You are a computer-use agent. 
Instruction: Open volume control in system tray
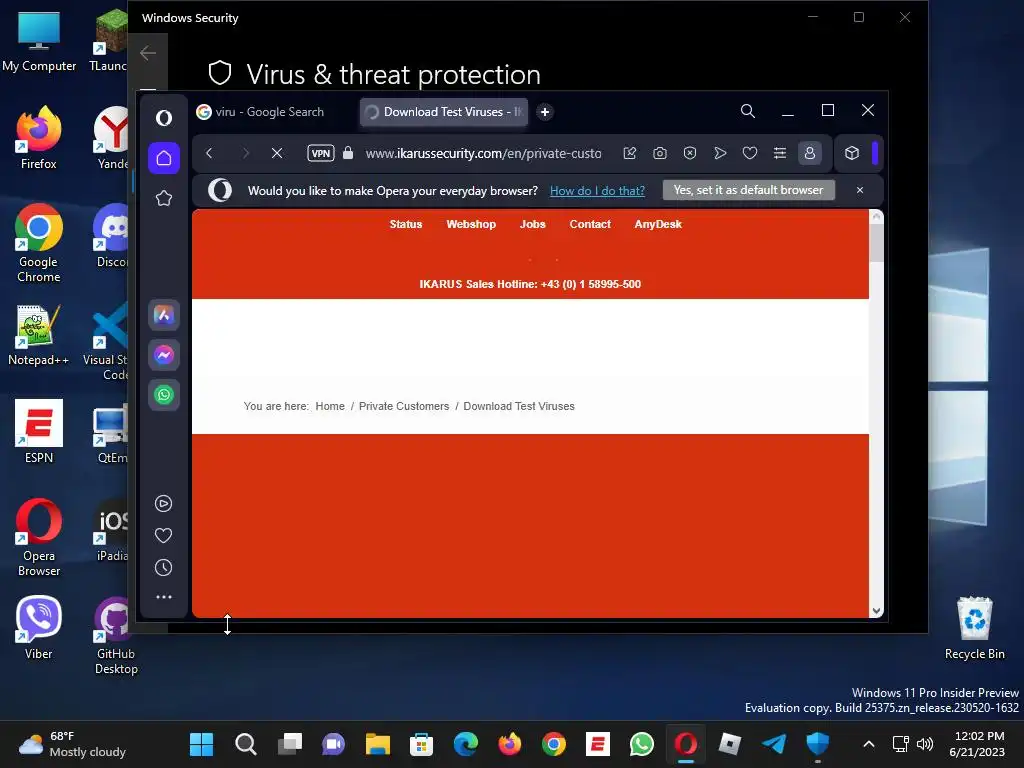[x=925, y=744]
